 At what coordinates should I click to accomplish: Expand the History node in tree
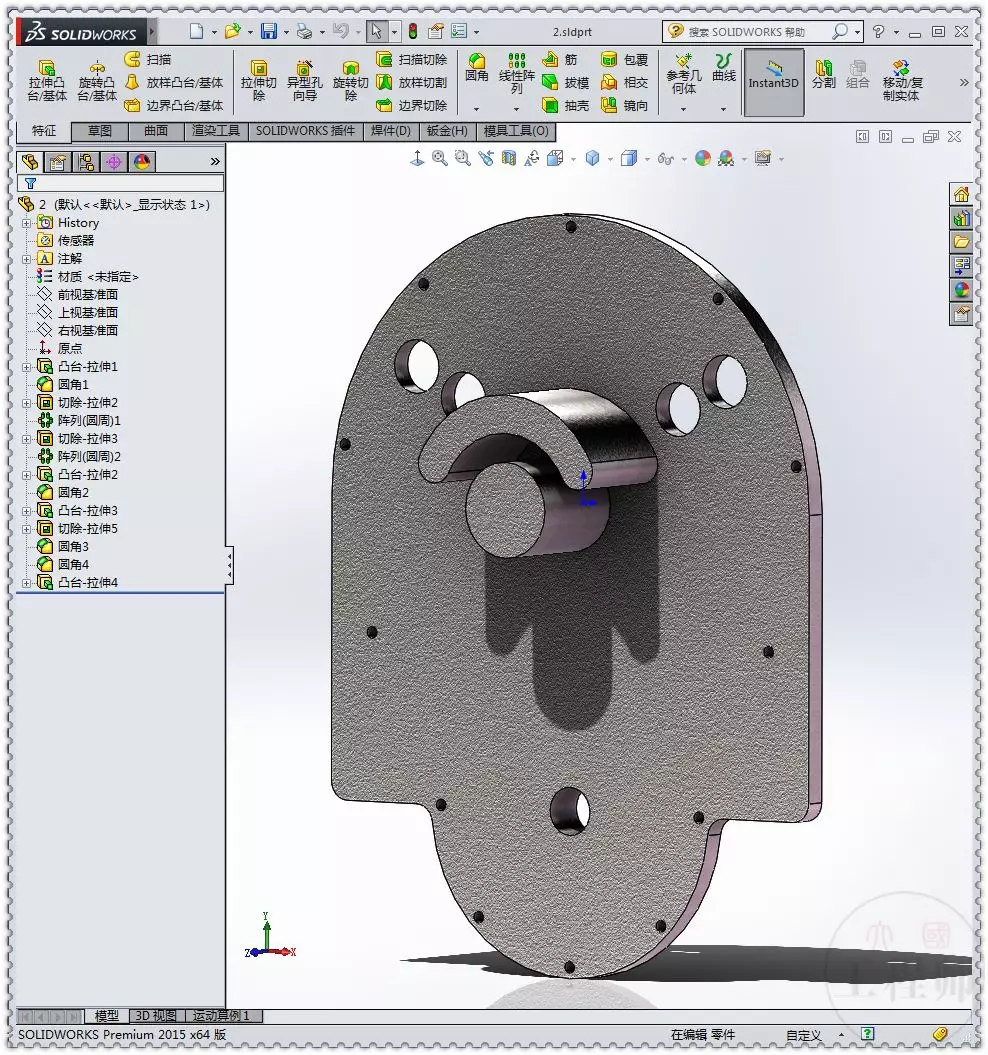(26, 223)
